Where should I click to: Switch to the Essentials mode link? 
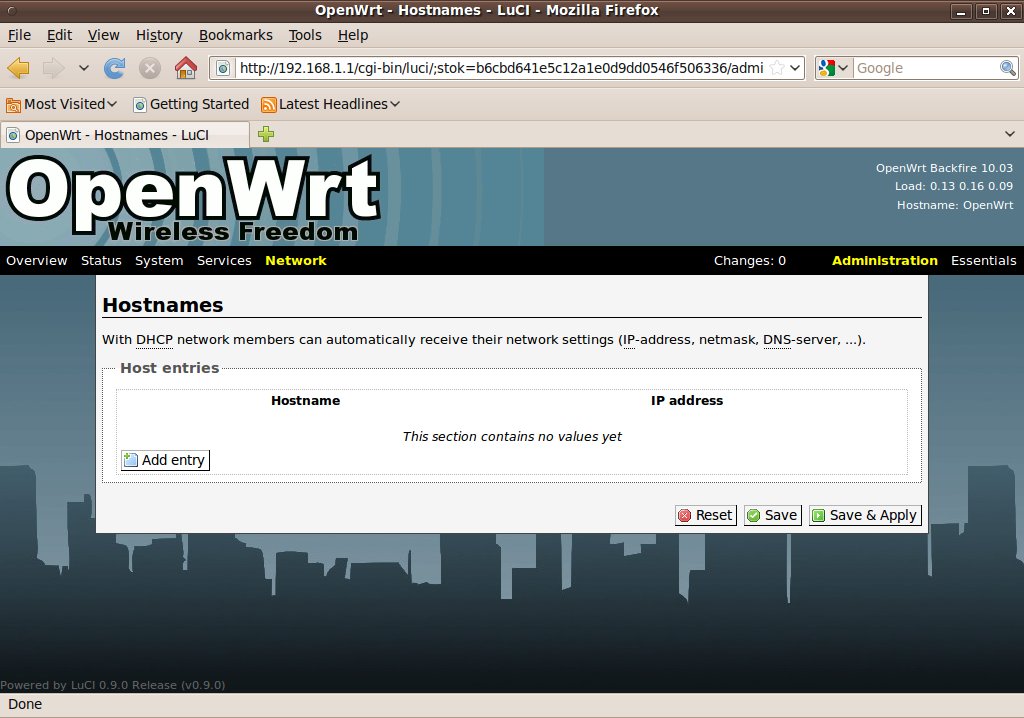983,261
